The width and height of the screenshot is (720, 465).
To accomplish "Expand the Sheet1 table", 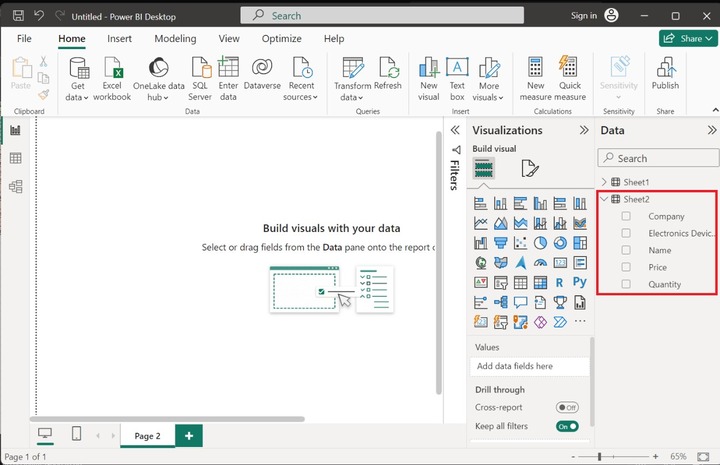I will point(604,182).
